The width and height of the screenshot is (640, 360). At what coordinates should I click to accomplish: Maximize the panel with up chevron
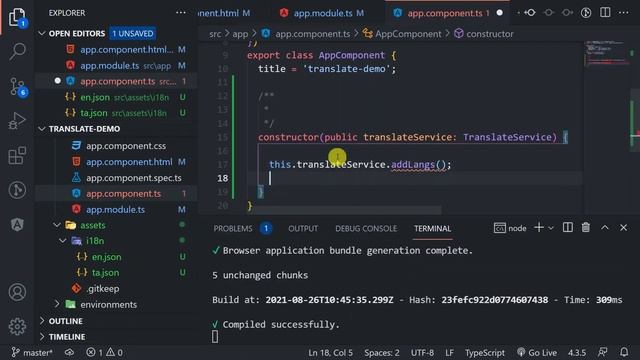605,228
